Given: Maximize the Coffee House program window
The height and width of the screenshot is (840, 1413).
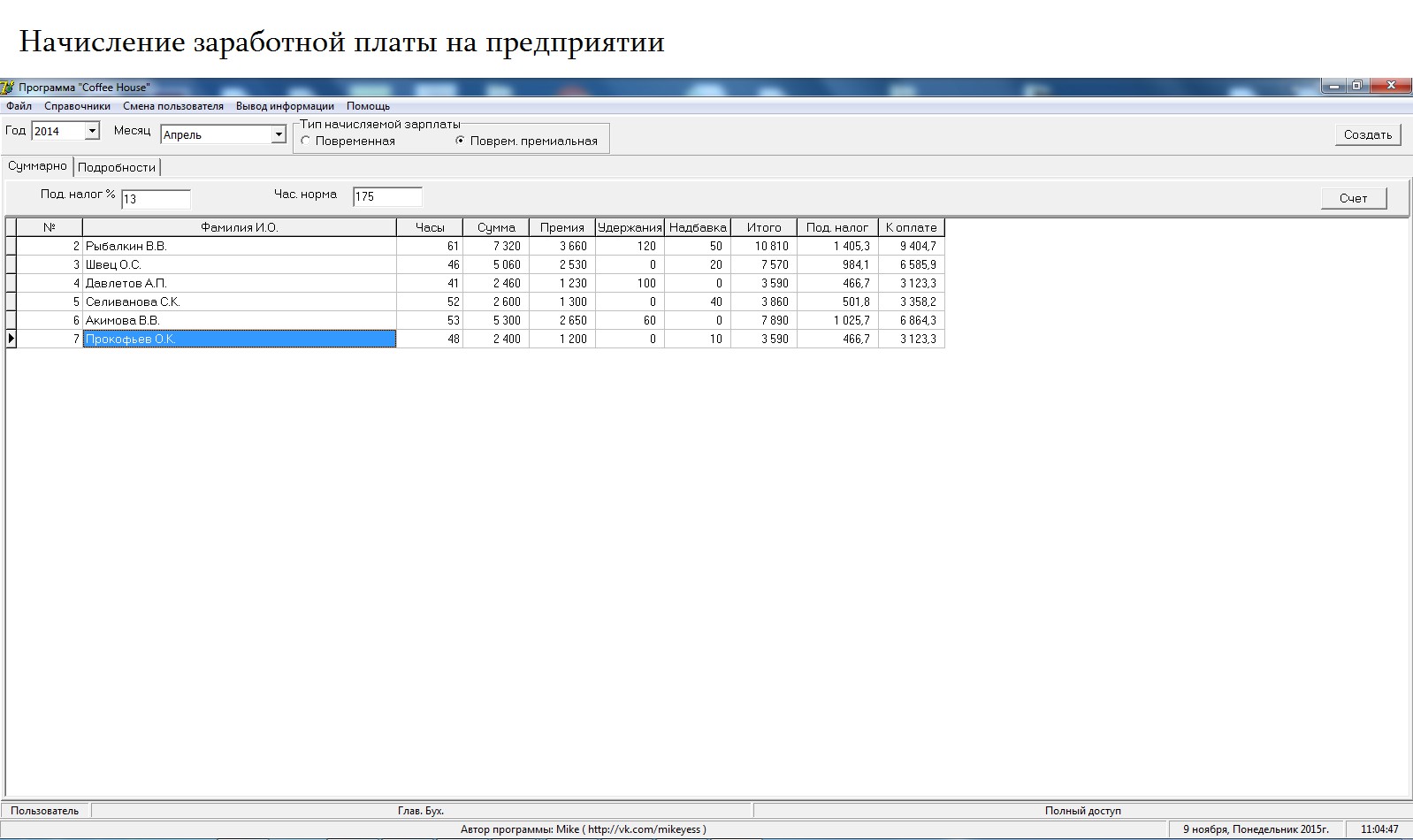Looking at the screenshot, I should point(1357,86).
